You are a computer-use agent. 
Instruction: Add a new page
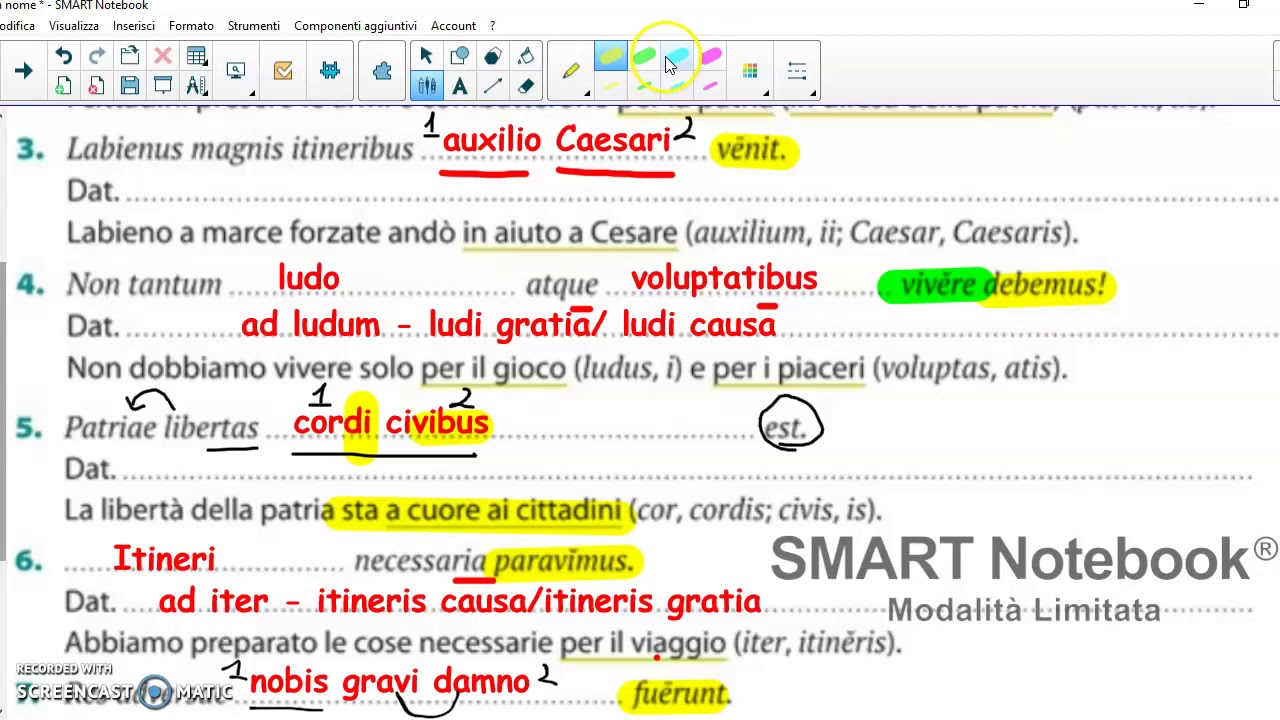click(x=63, y=86)
